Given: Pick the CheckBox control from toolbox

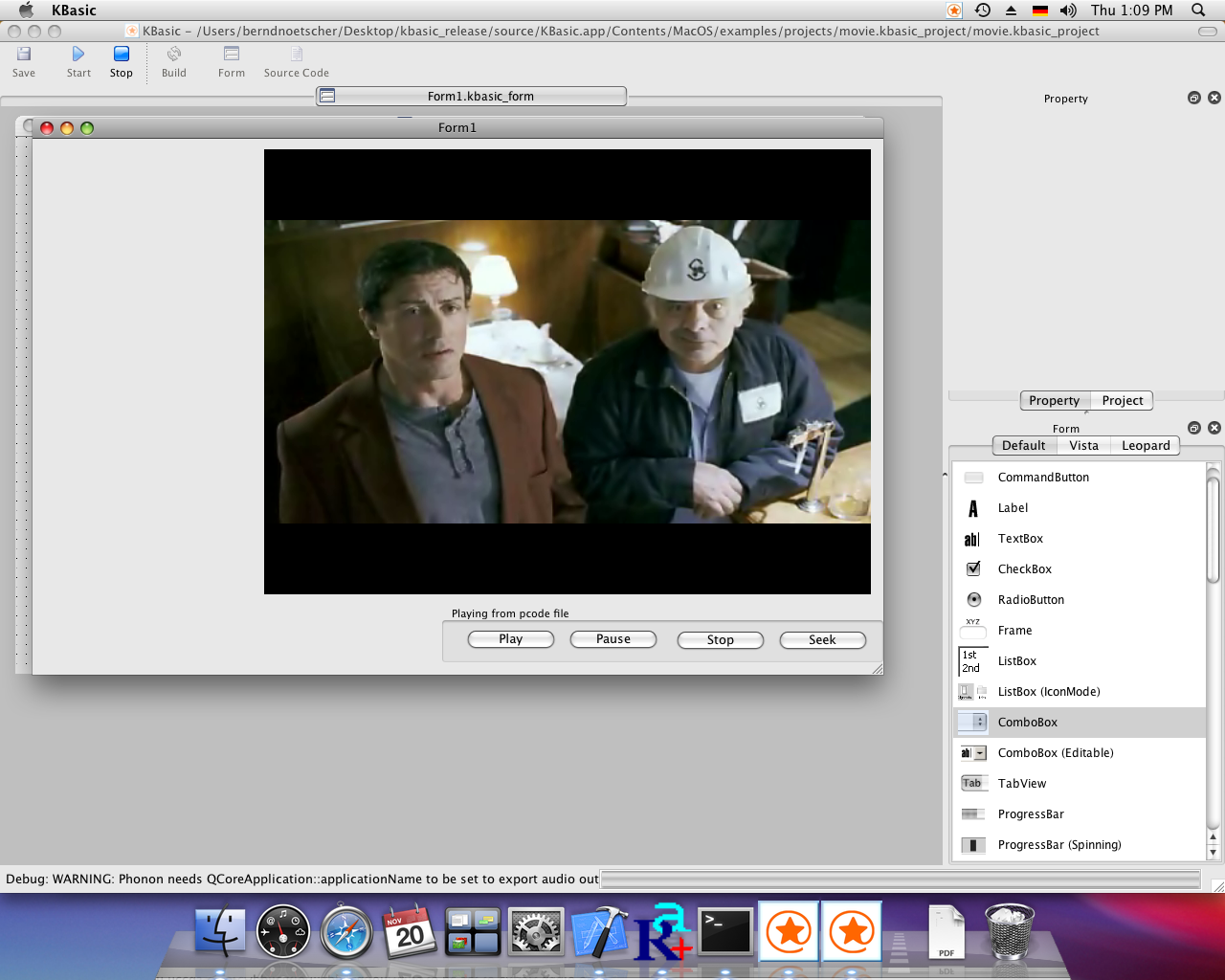Looking at the screenshot, I should tap(1024, 569).
